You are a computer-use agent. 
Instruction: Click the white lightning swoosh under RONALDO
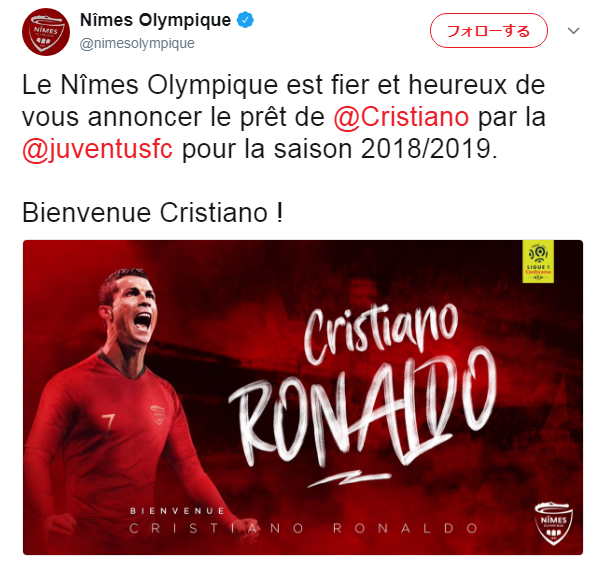click(349, 478)
